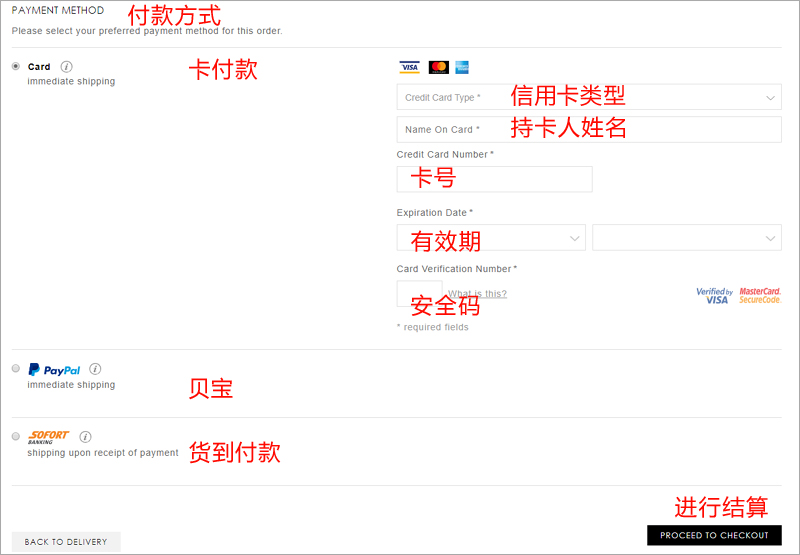
Task: Select the Card payment radio button
Action: click(x=15, y=67)
